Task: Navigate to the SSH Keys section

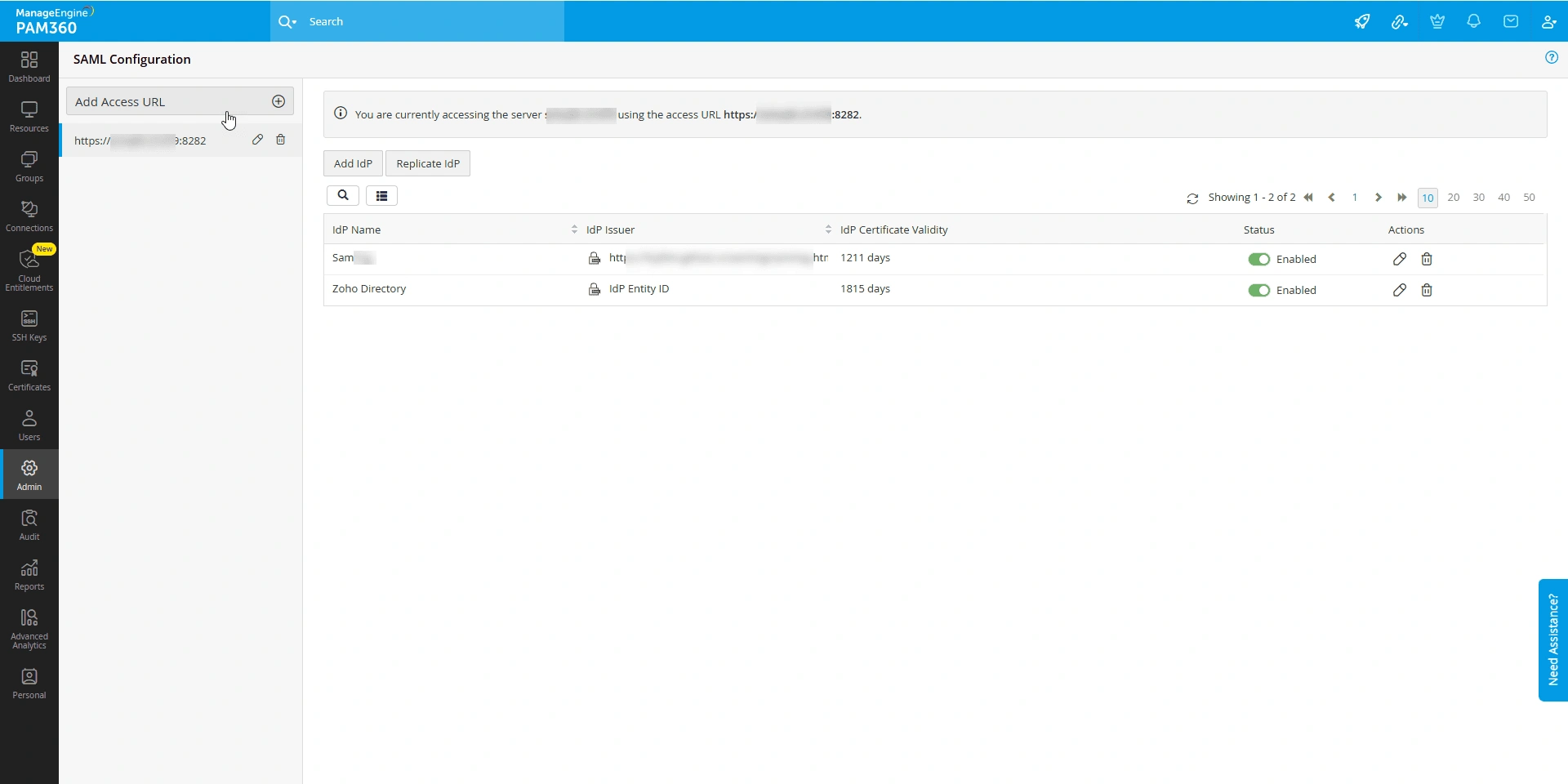Action: click(x=29, y=325)
